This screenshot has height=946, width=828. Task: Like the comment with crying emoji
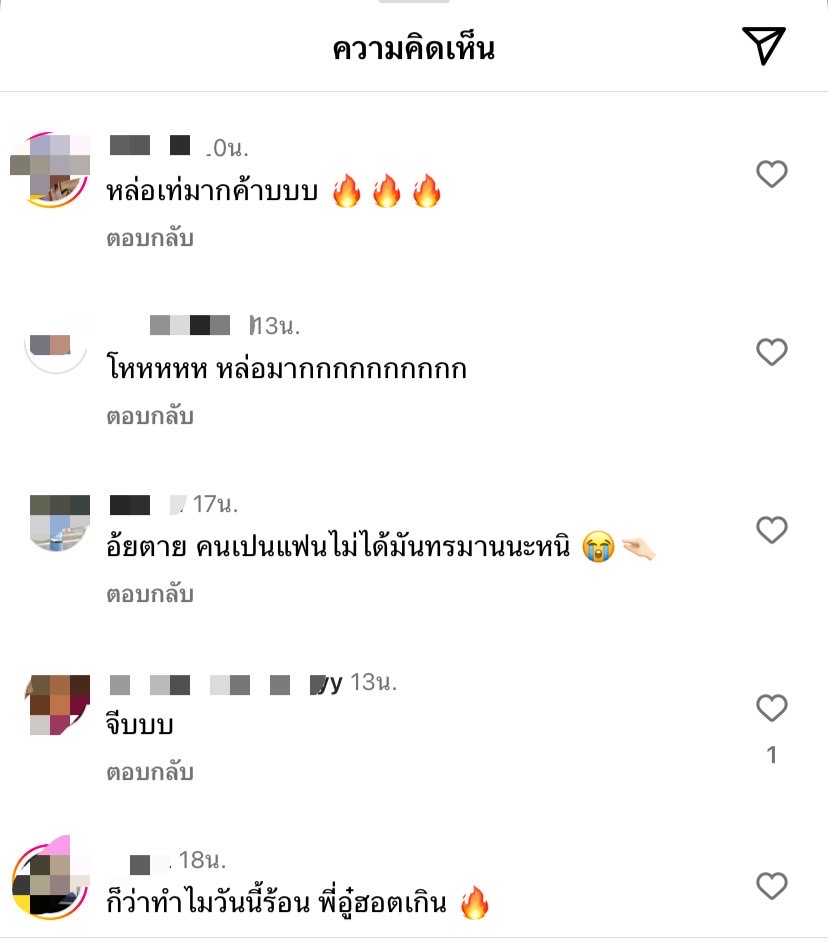(x=772, y=530)
